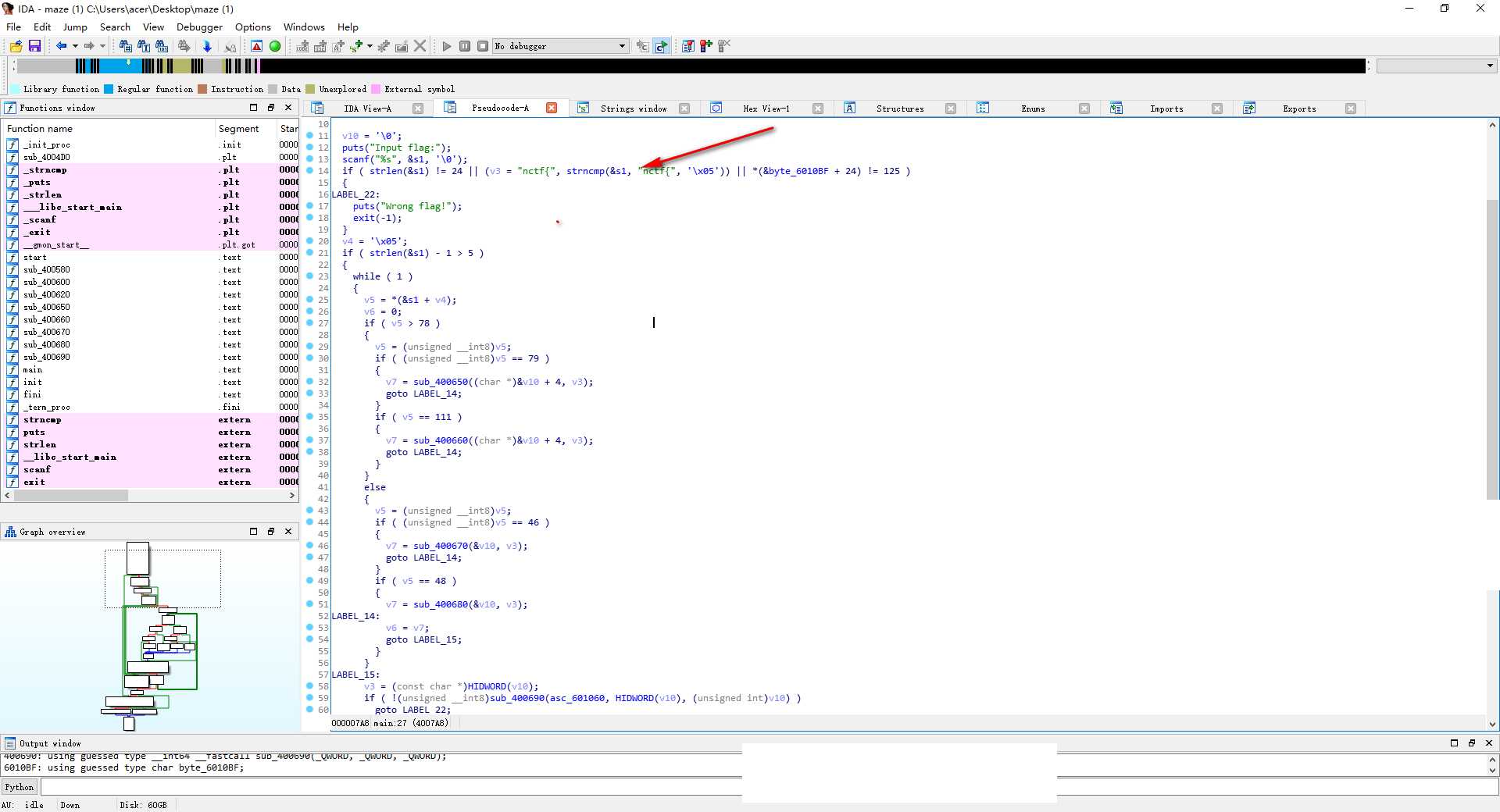The width and height of the screenshot is (1500, 812).
Task: Open the forward-jump history dropdown arrow
Action: (x=102, y=46)
